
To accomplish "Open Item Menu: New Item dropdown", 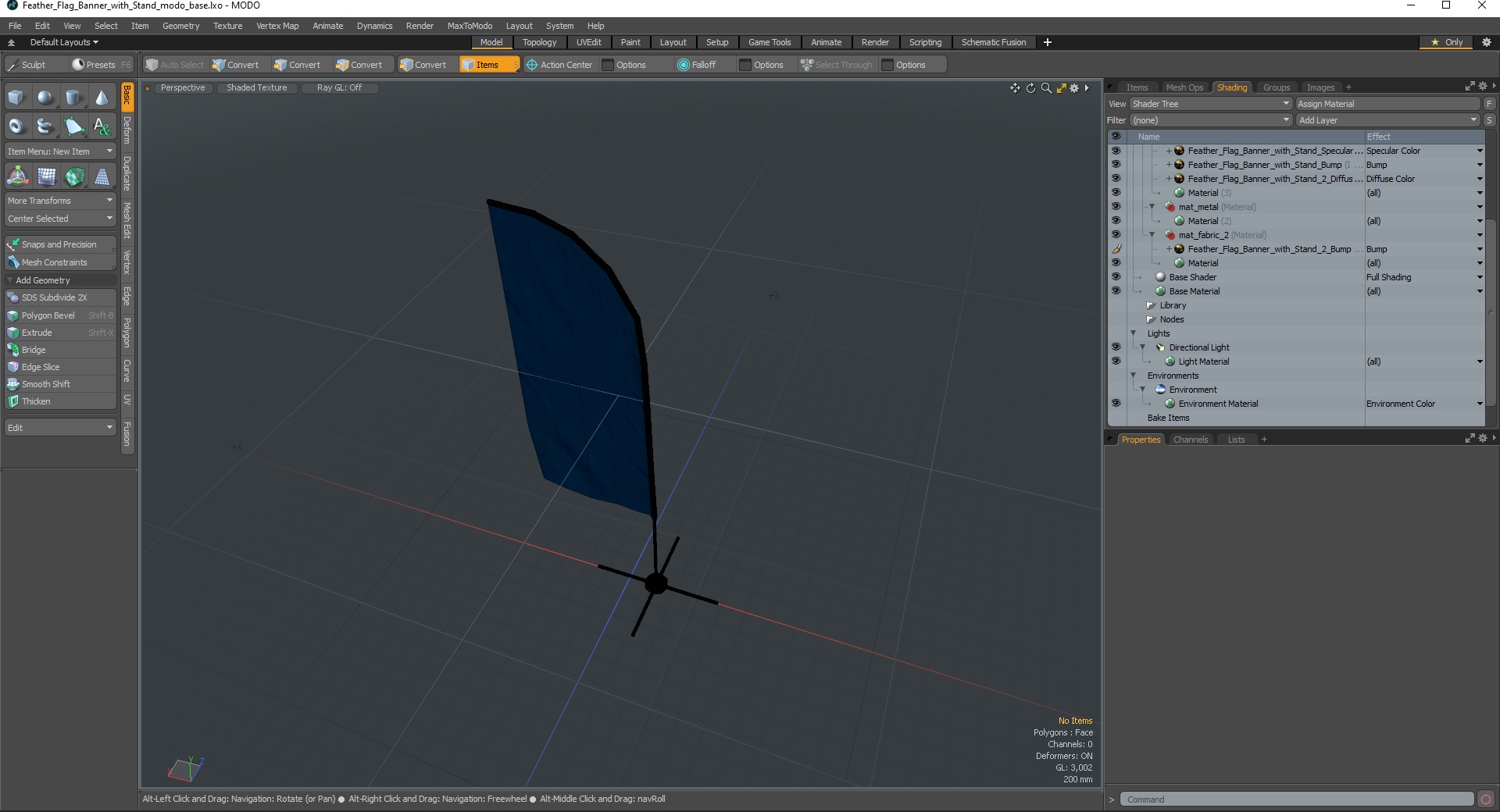I will [x=60, y=151].
